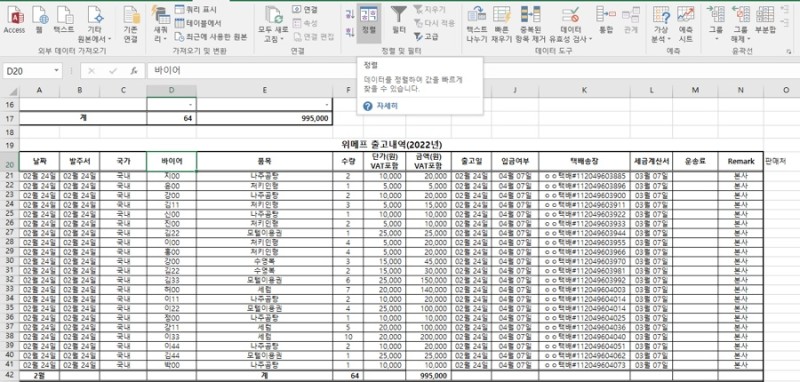Click the 2월 cell in row 42

(x=39, y=376)
